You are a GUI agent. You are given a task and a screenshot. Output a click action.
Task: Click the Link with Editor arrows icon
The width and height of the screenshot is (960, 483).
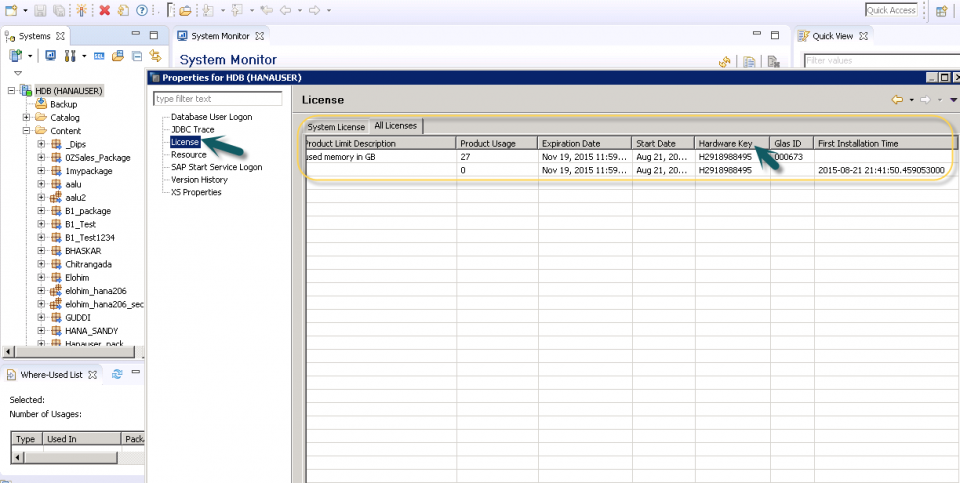(x=155, y=56)
